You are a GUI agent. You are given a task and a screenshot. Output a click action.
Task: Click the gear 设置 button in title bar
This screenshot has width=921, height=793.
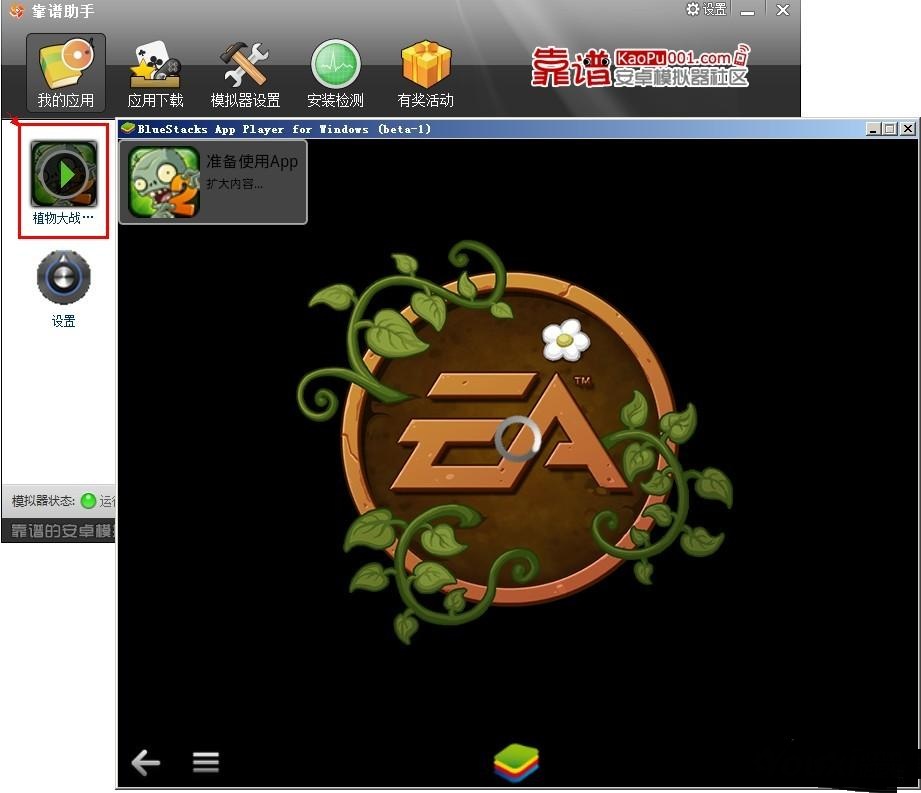coord(706,9)
